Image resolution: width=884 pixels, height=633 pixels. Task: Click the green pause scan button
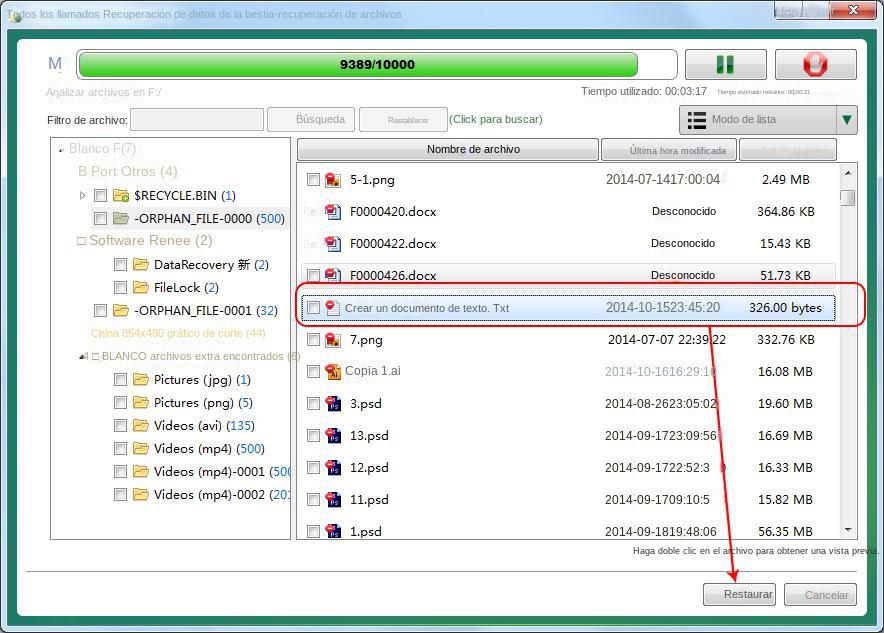(x=725, y=65)
